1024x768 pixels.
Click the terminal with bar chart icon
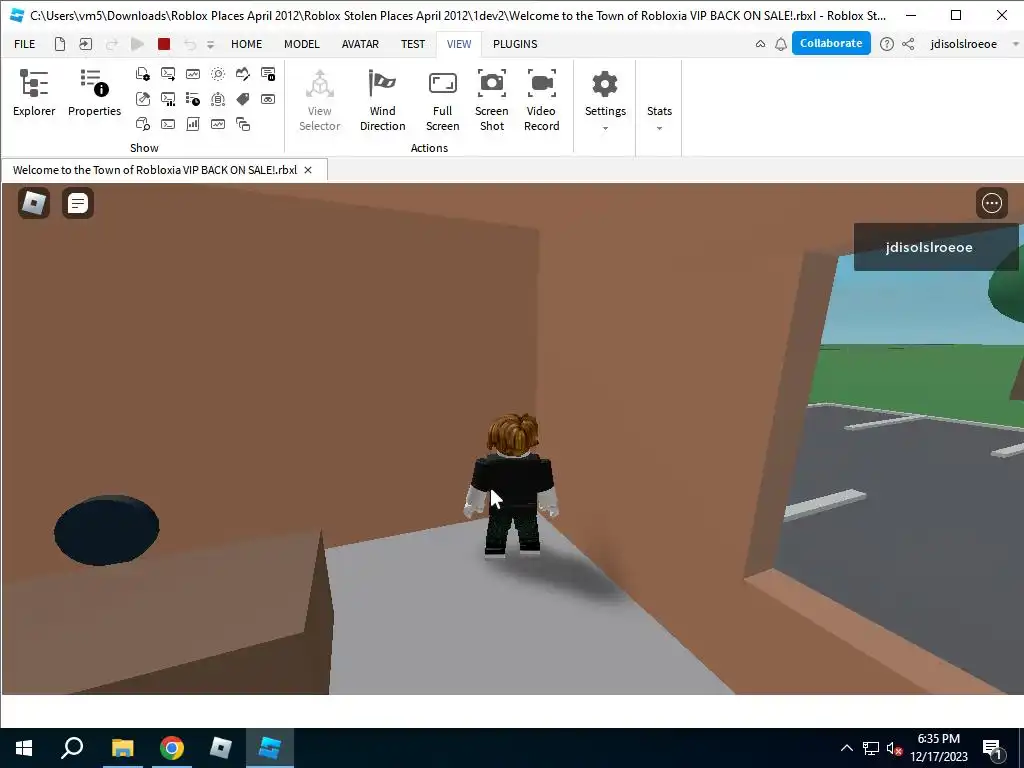point(168,99)
